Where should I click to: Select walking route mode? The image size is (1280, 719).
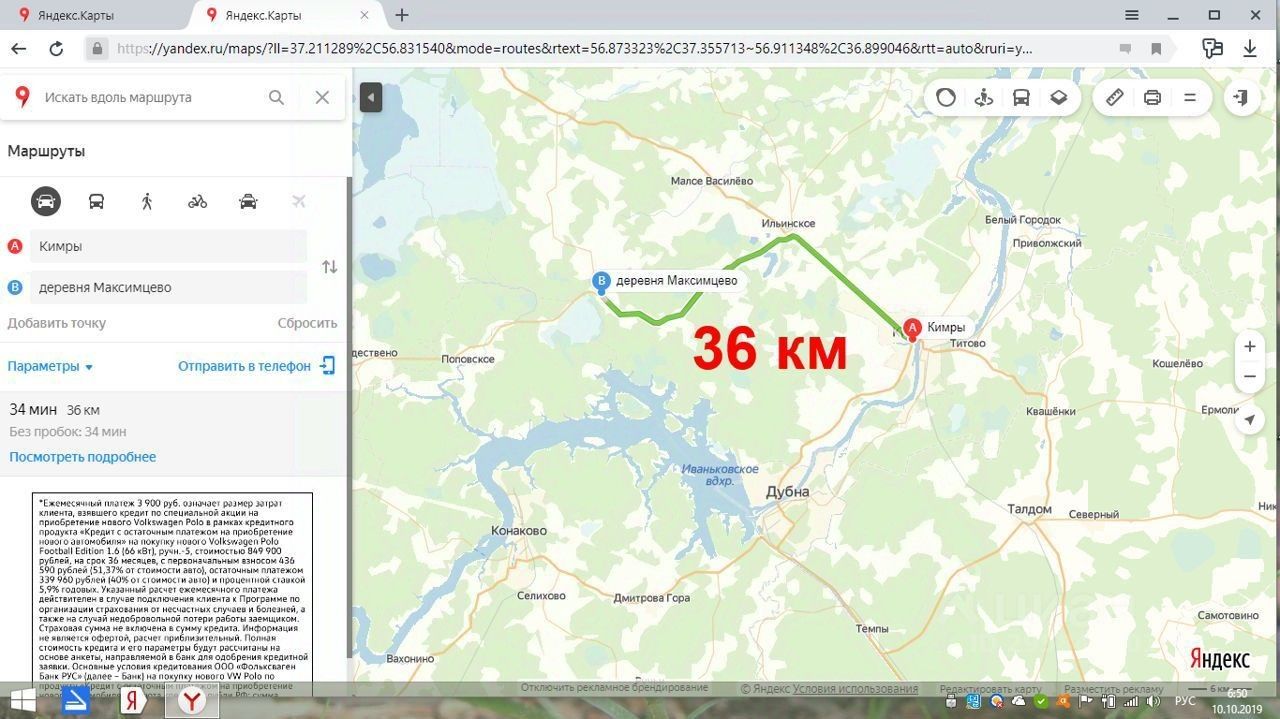147,201
